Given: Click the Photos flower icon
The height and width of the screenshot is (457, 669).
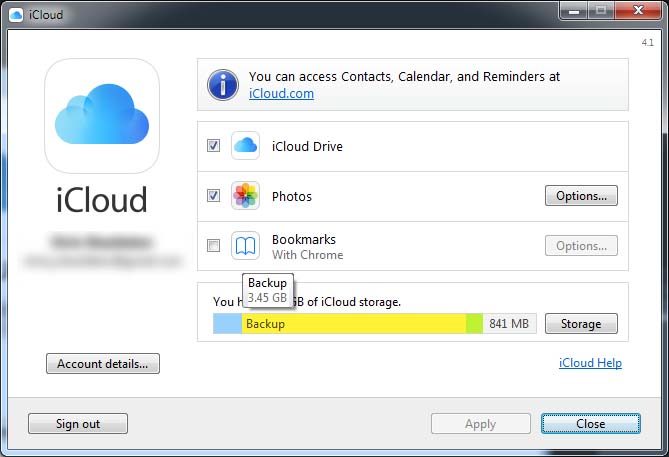Looking at the screenshot, I should coord(245,195).
